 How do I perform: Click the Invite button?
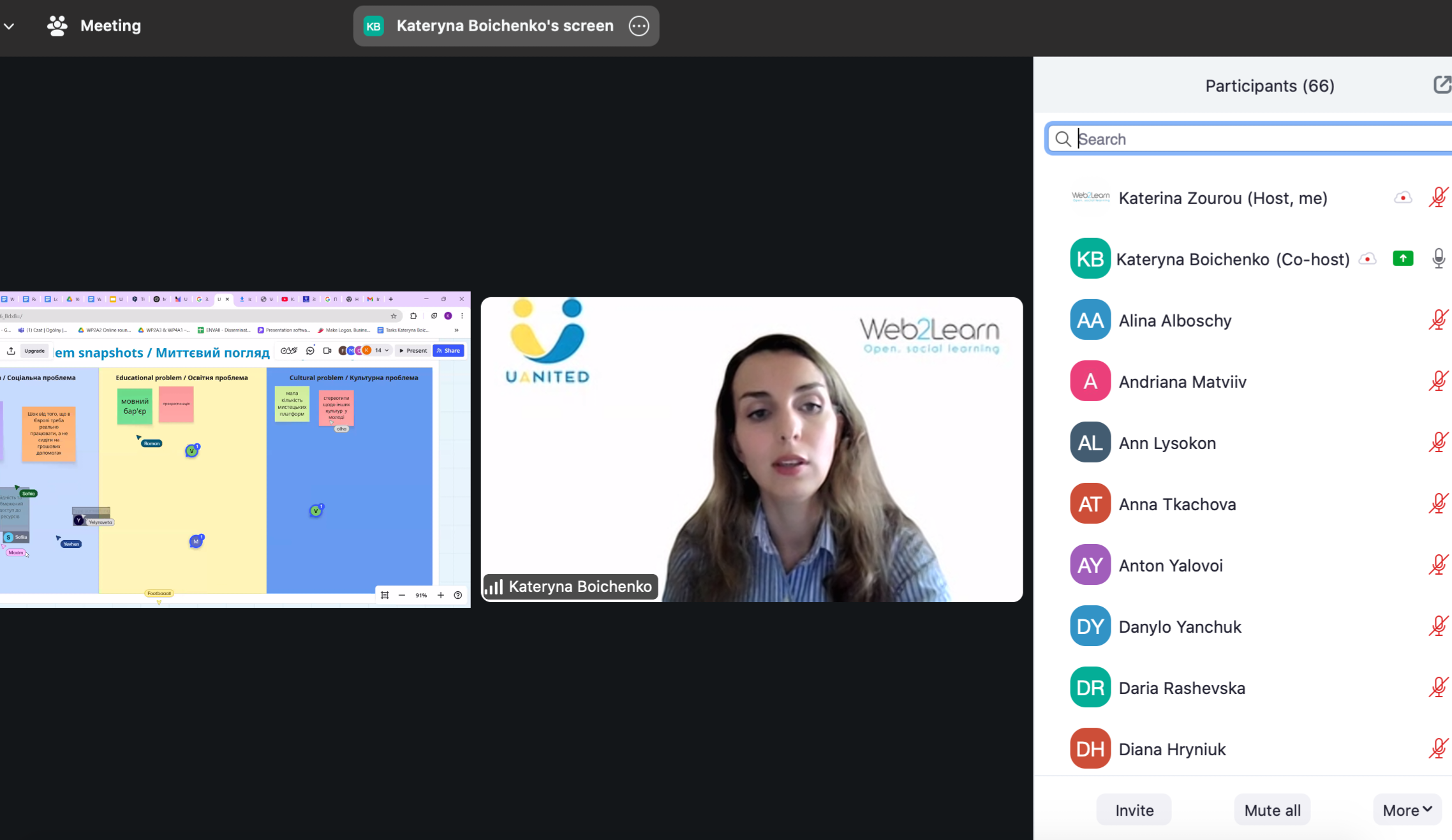pos(1134,810)
